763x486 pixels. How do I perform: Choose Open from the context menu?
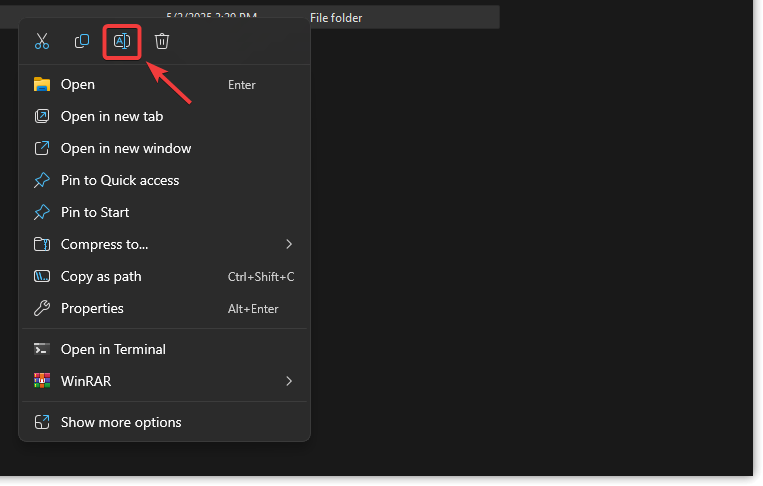[78, 85]
